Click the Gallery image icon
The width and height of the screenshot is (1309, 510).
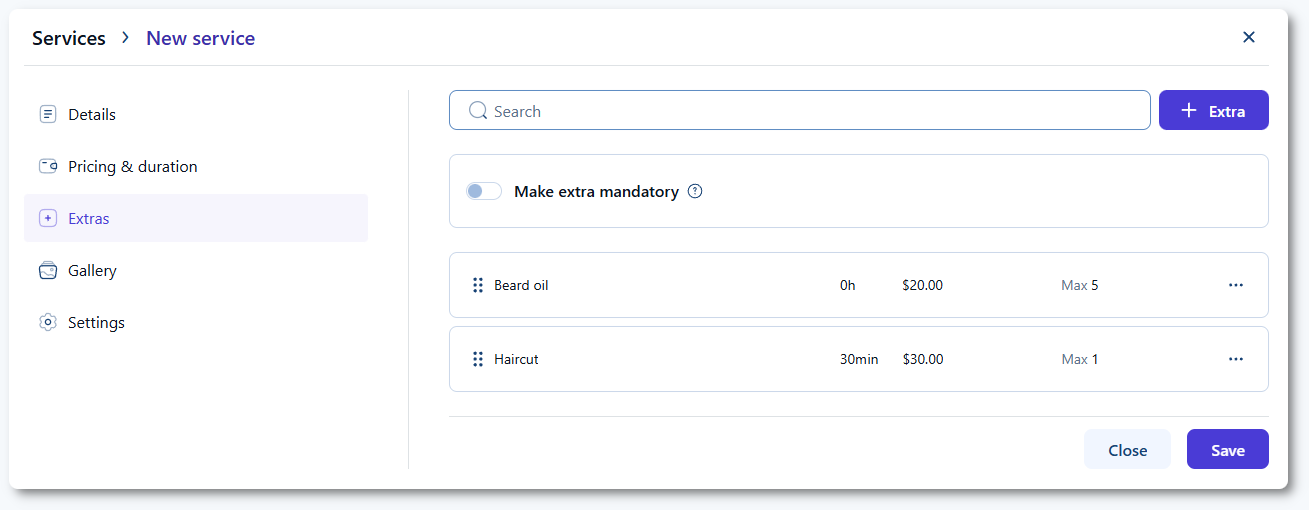(x=47, y=270)
